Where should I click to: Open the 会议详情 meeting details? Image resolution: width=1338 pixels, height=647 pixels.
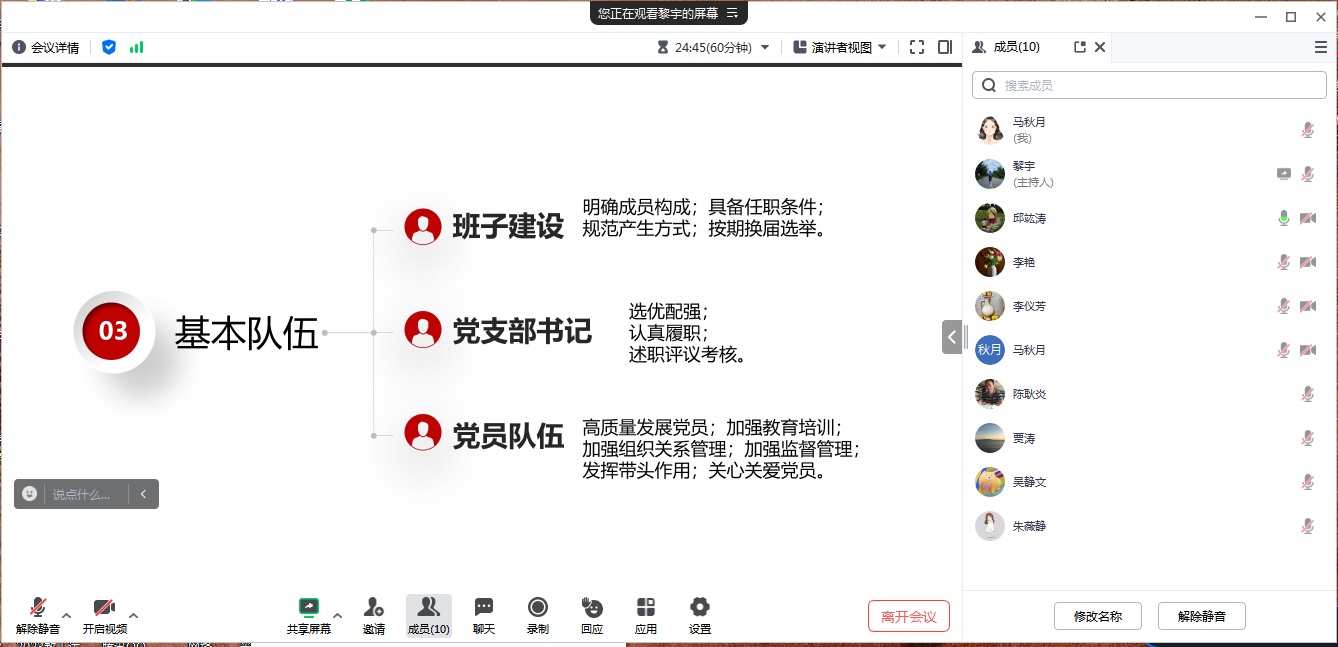(46, 47)
